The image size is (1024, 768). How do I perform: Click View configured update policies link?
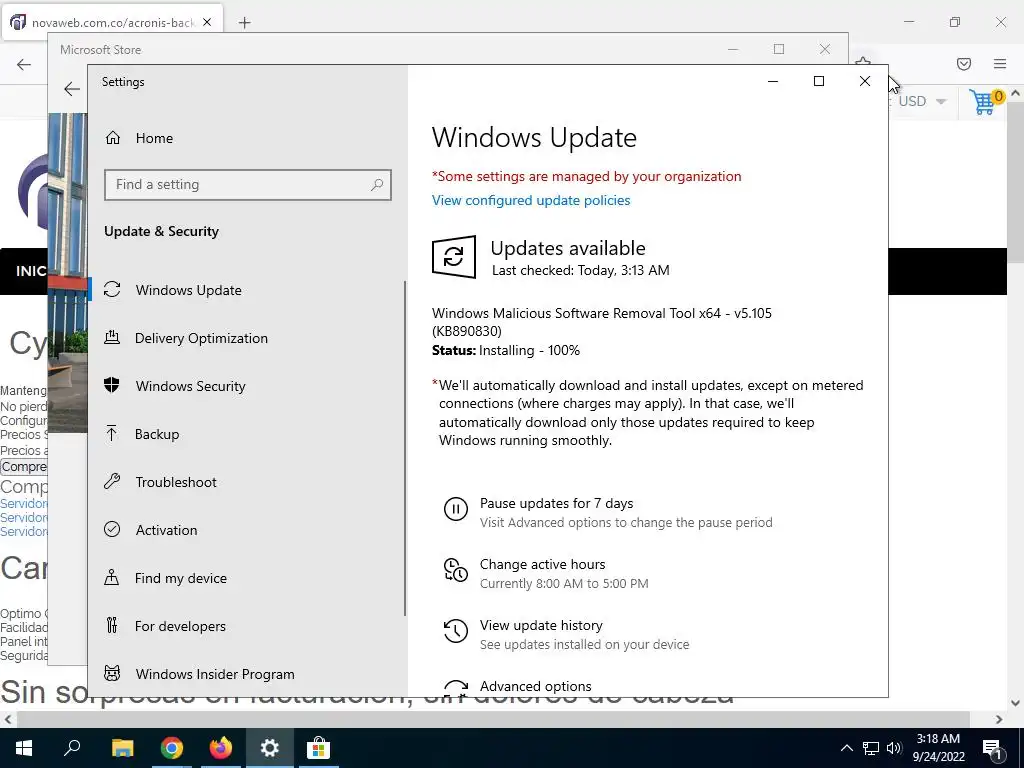point(531,200)
